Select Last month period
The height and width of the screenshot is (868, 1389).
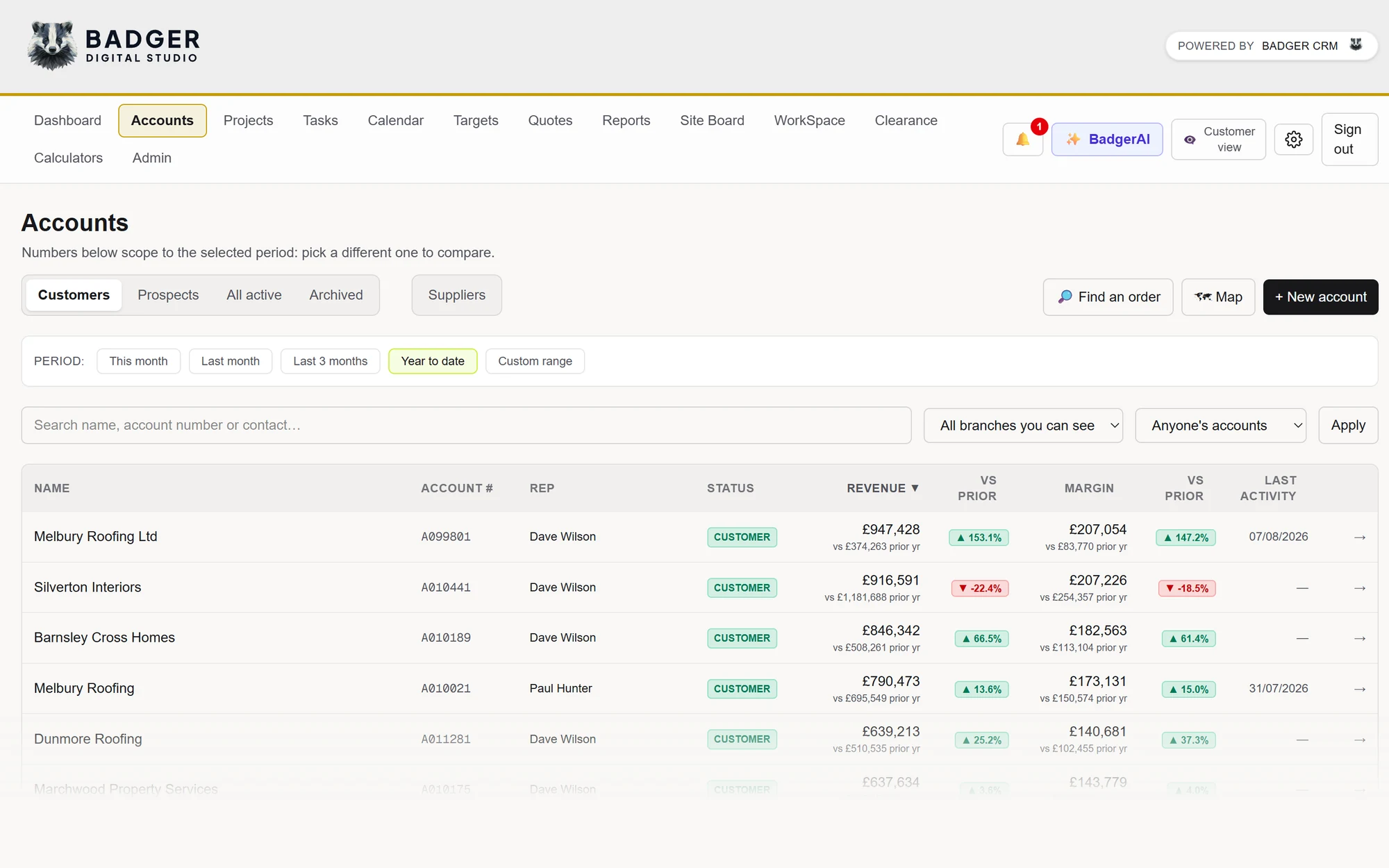(230, 361)
